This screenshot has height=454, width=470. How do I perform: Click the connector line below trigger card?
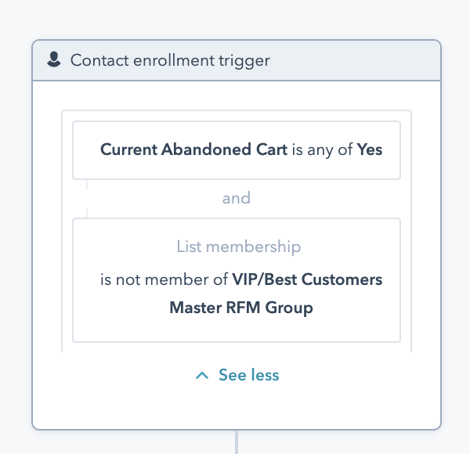[x=236, y=442]
